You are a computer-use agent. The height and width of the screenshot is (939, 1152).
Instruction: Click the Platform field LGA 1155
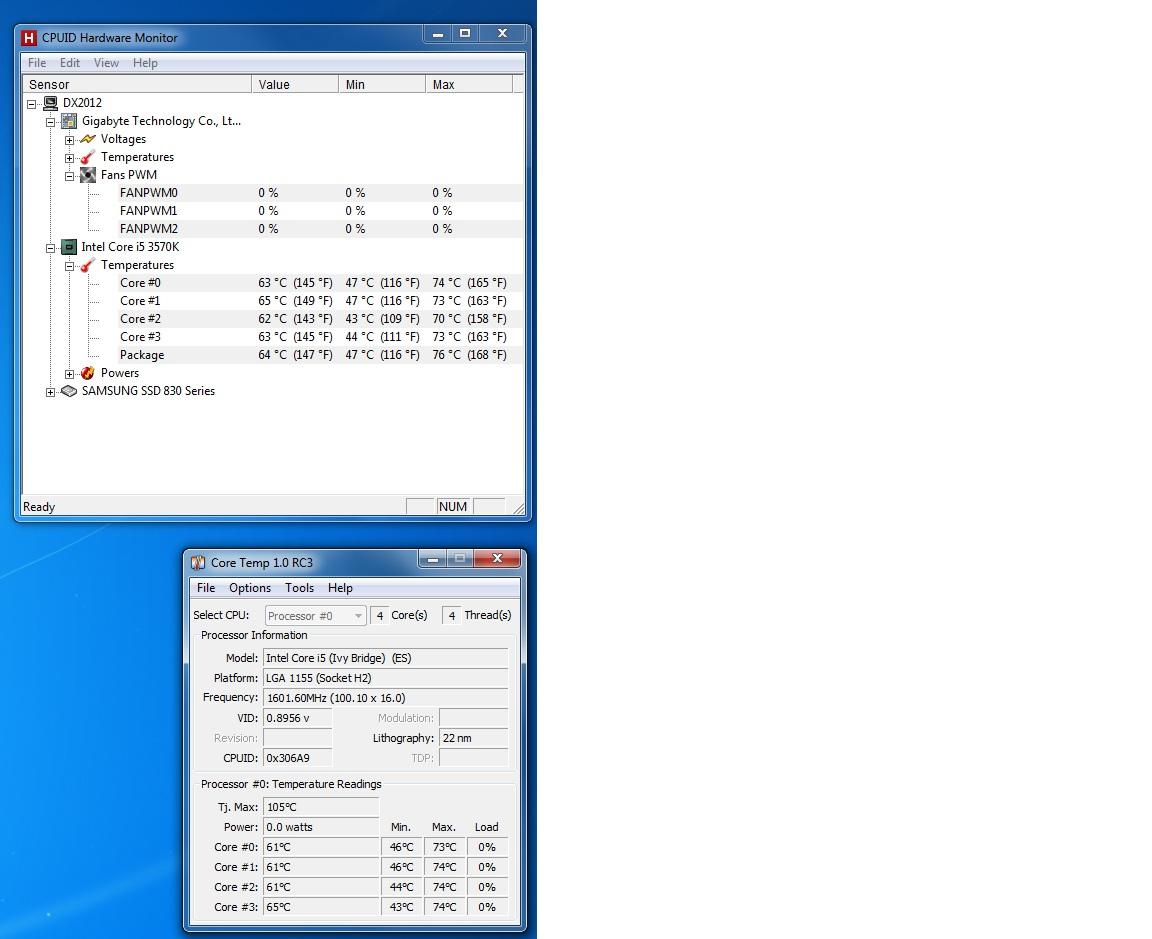(386, 678)
